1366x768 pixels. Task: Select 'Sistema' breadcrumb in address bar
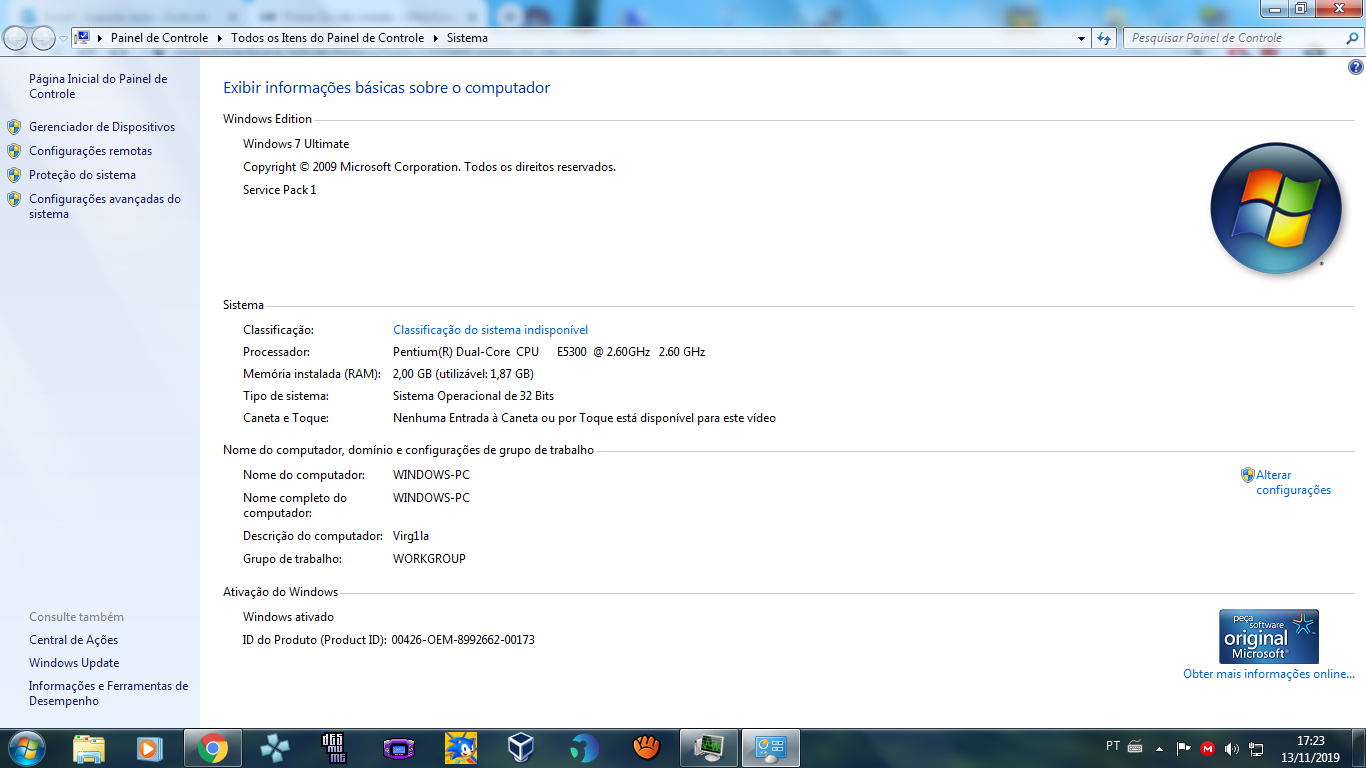tap(467, 38)
